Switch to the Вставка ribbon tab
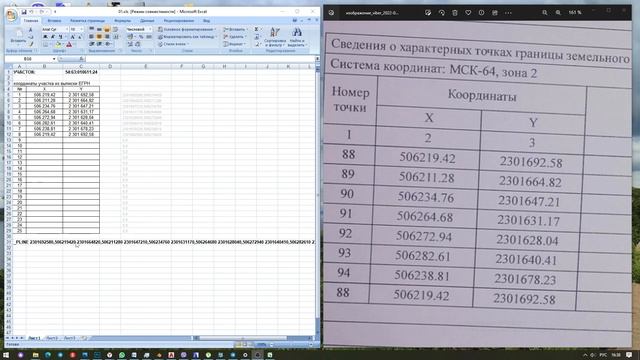The image size is (640, 360). coord(54,20)
